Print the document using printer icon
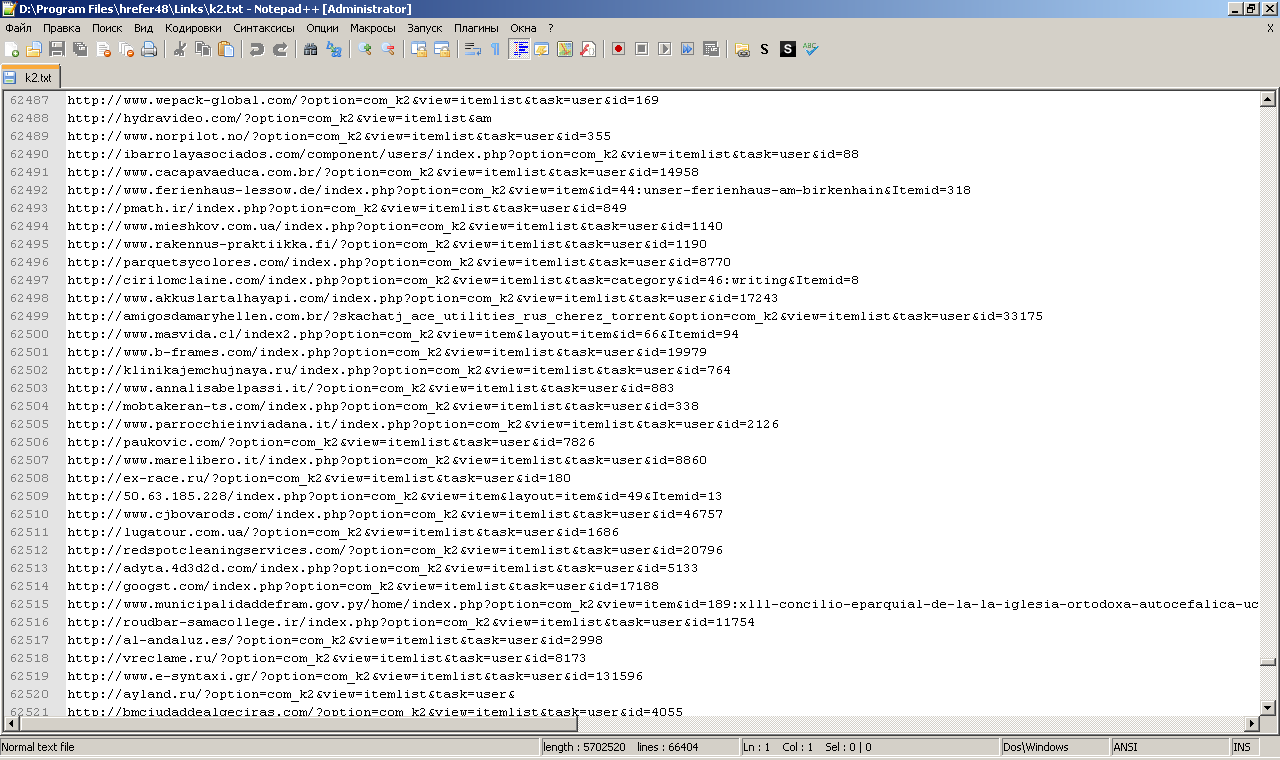 point(149,49)
